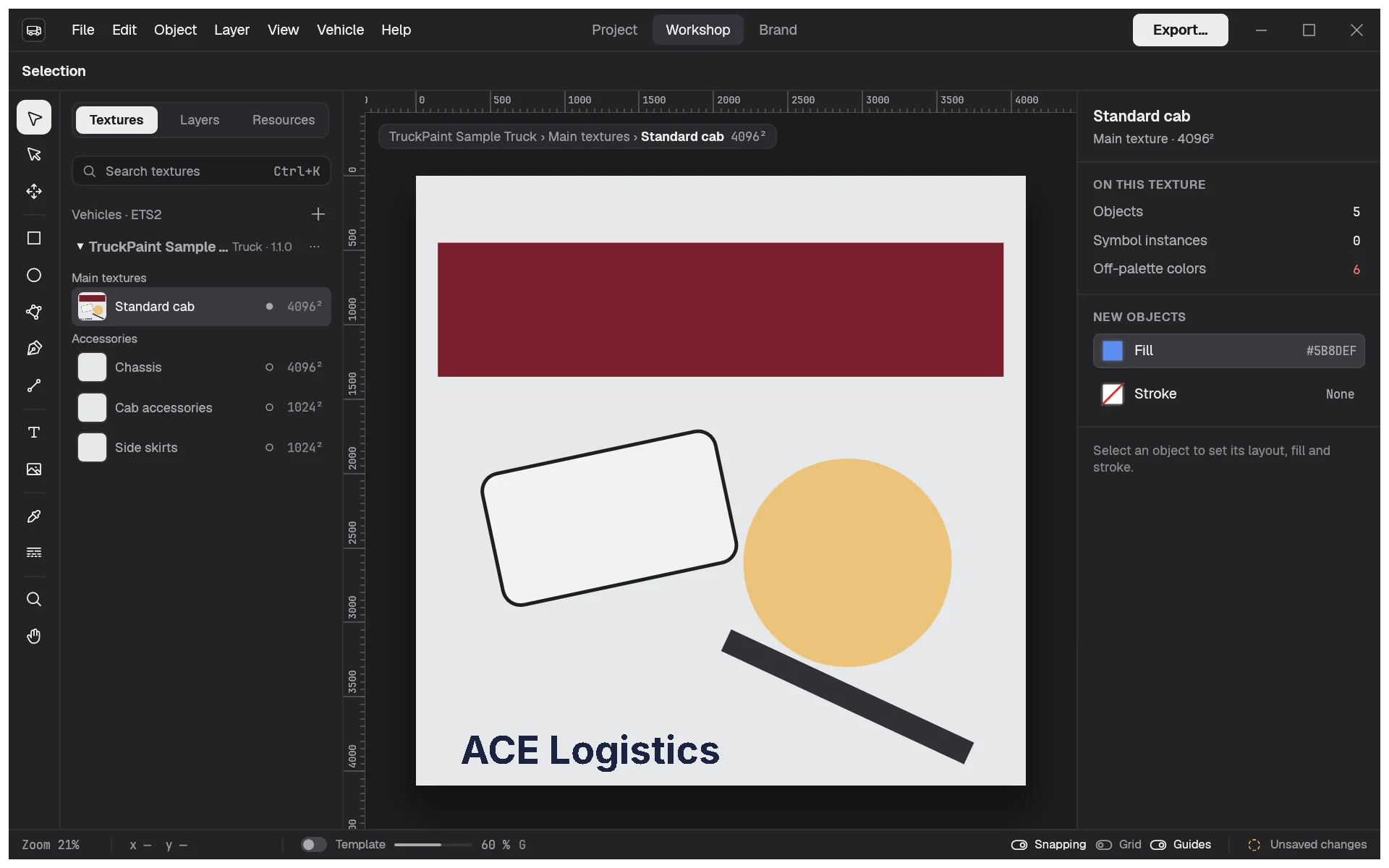Select the Direct selection arrow tool
Screen dimensions: 1389x868
34,154
